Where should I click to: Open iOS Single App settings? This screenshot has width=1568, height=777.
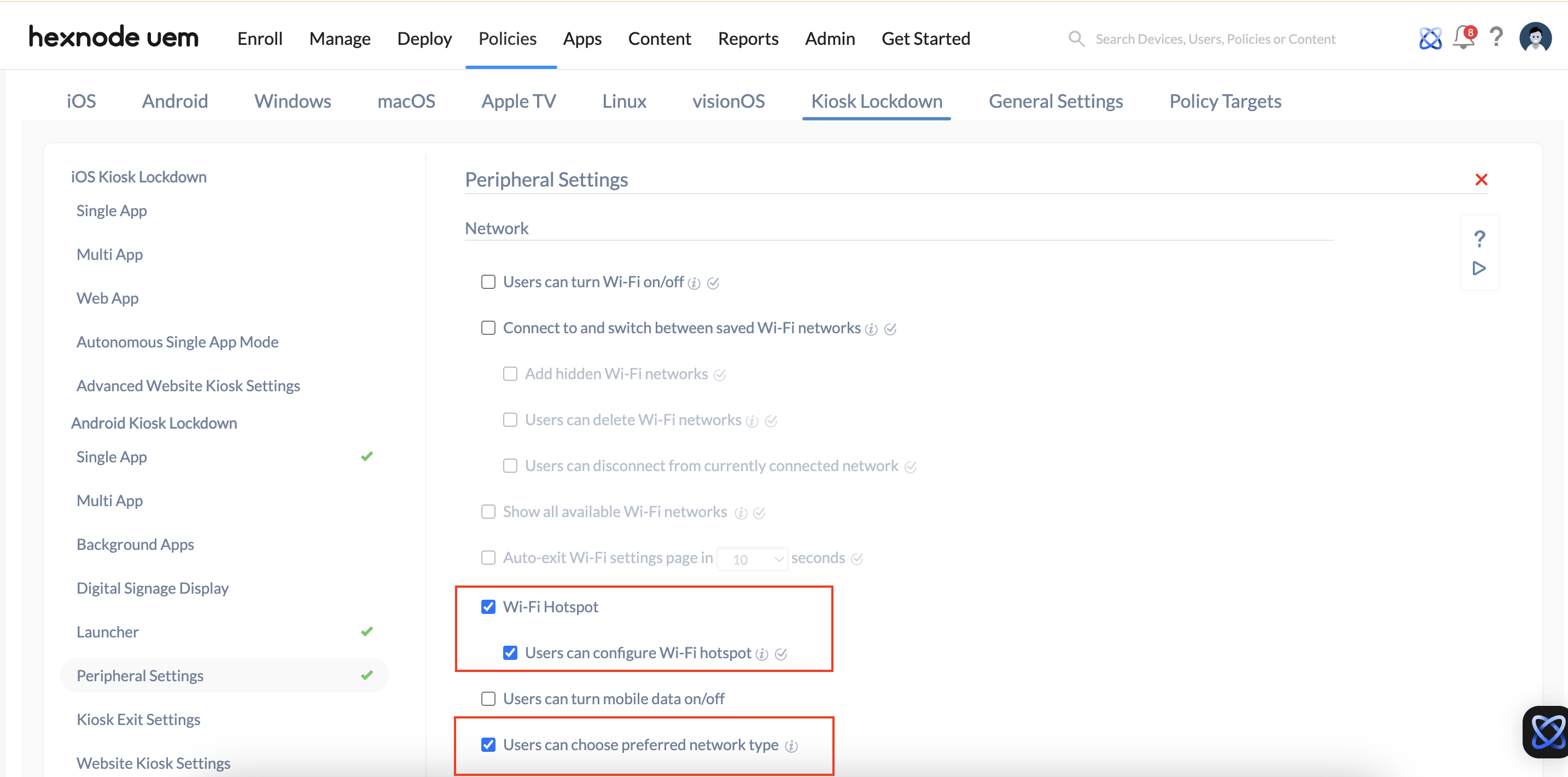pos(112,211)
